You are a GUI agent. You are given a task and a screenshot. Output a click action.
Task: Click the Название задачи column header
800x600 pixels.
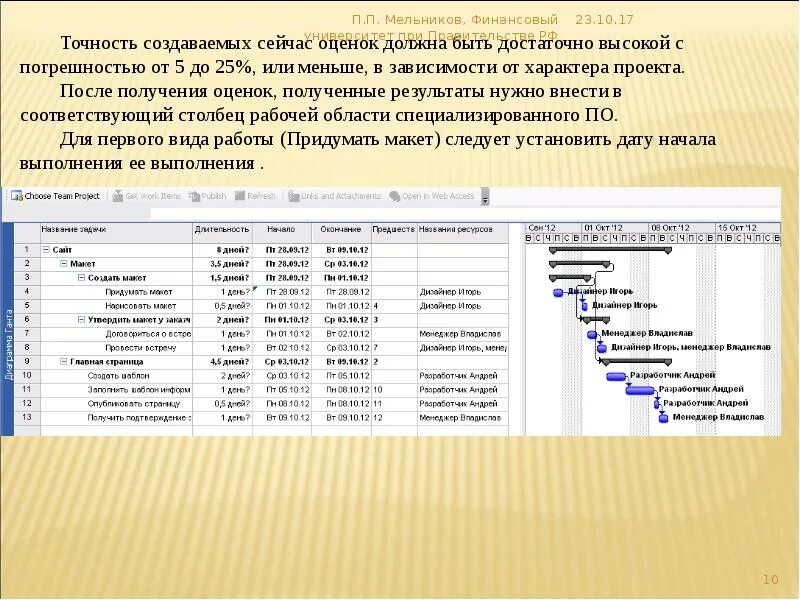[x=116, y=233]
